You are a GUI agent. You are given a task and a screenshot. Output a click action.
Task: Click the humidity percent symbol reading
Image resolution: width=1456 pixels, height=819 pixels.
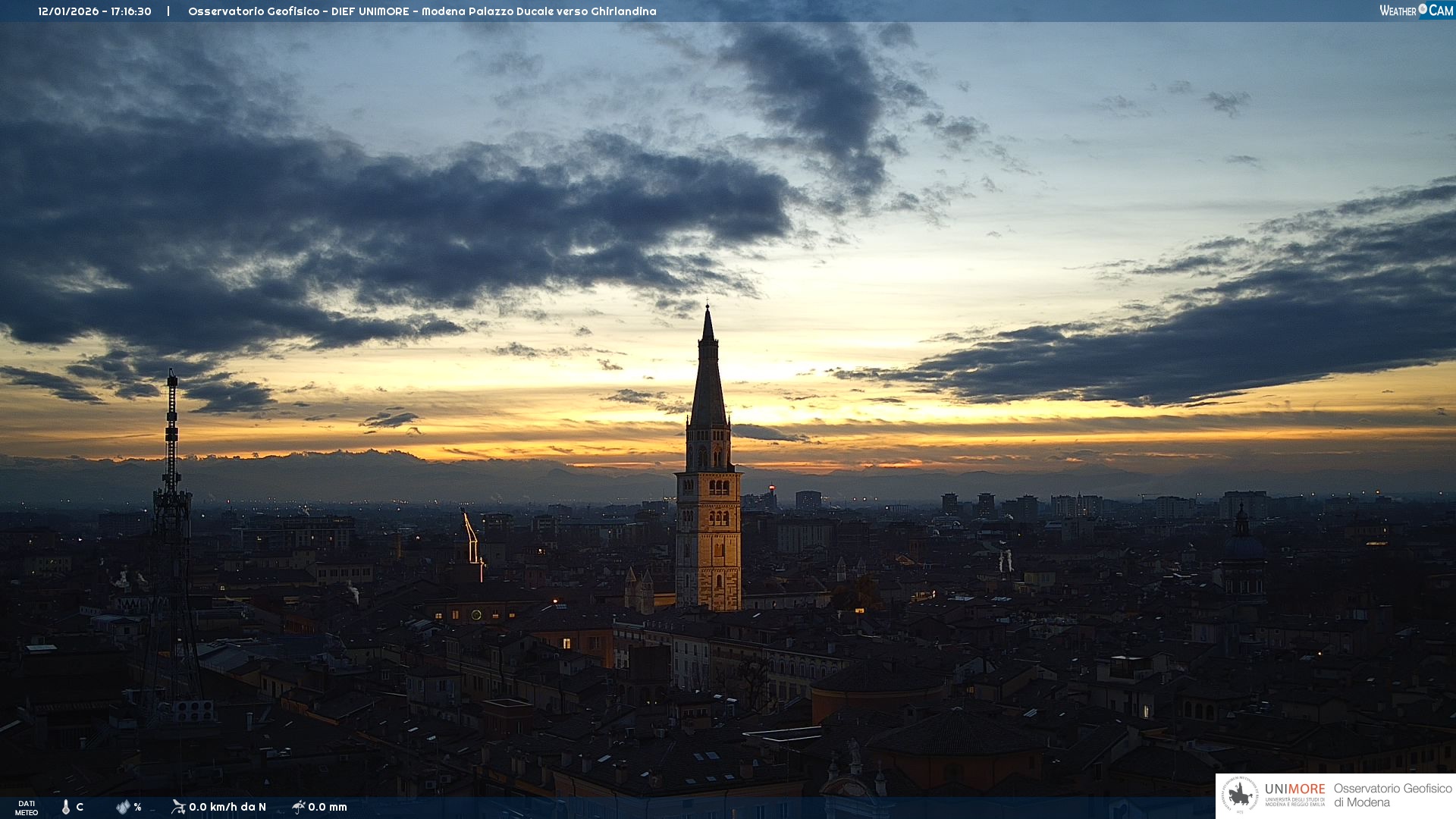point(138,807)
